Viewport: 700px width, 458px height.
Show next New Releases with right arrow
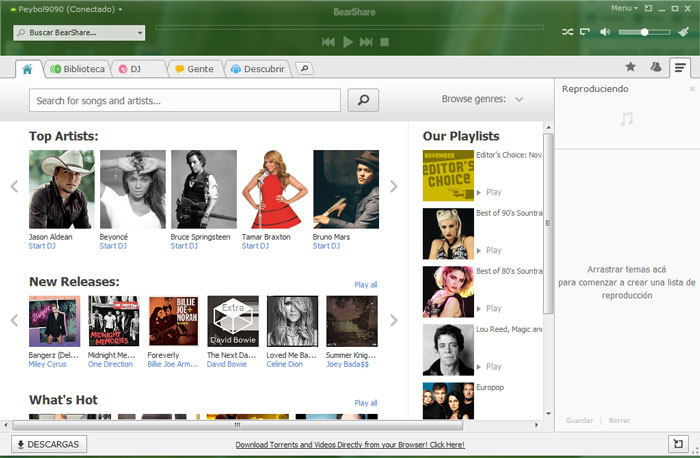point(393,320)
